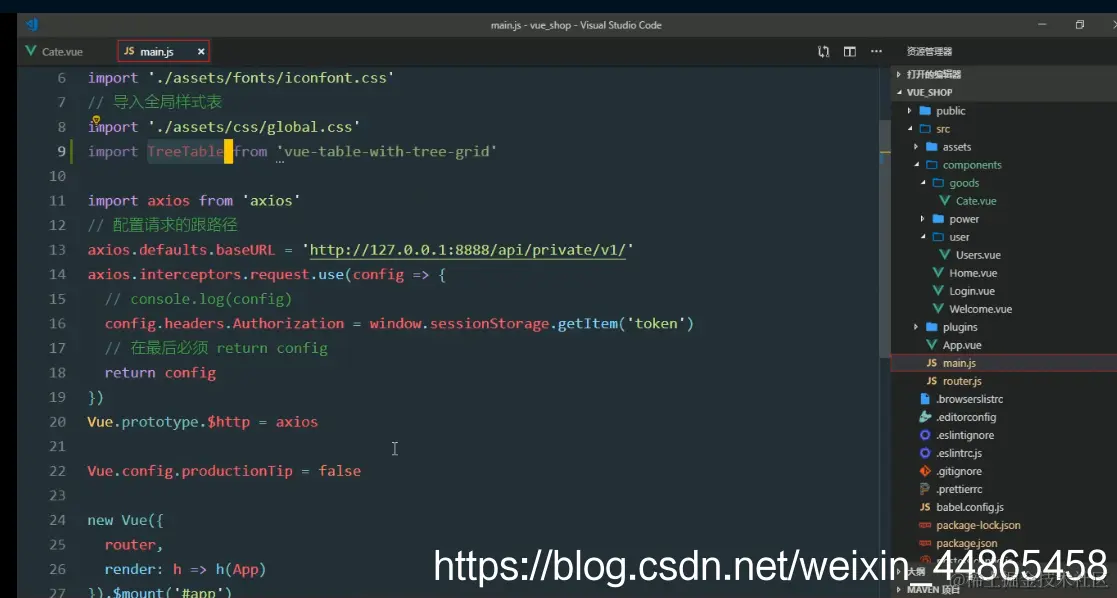Screen dimensions: 1117x598
Task: Click 'vue-table-with-tree-grid' import string
Action: tap(386, 151)
